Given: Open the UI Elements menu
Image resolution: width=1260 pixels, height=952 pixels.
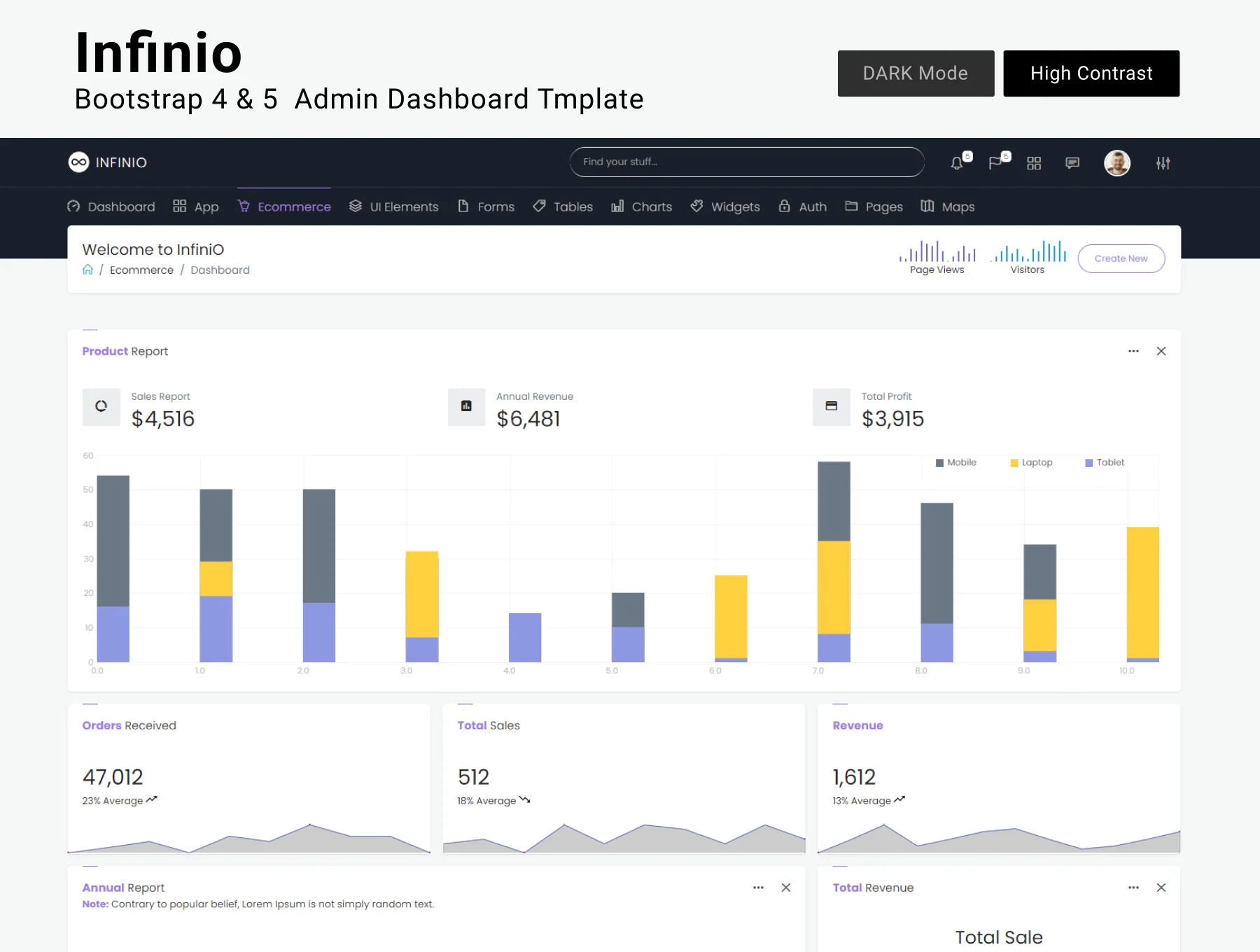Looking at the screenshot, I should click(x=394, y=206).
